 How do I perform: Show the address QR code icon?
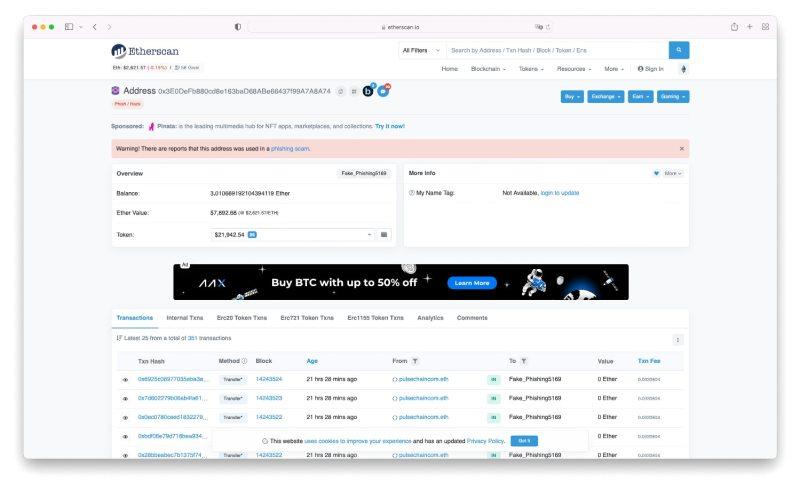354,91
